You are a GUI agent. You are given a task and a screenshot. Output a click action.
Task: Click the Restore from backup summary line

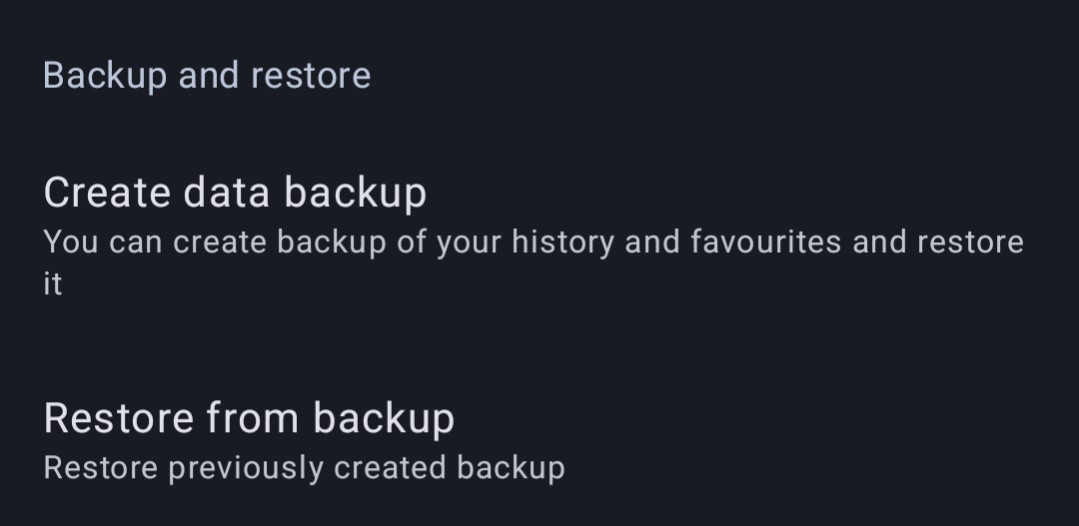click(x=304, y=467)
